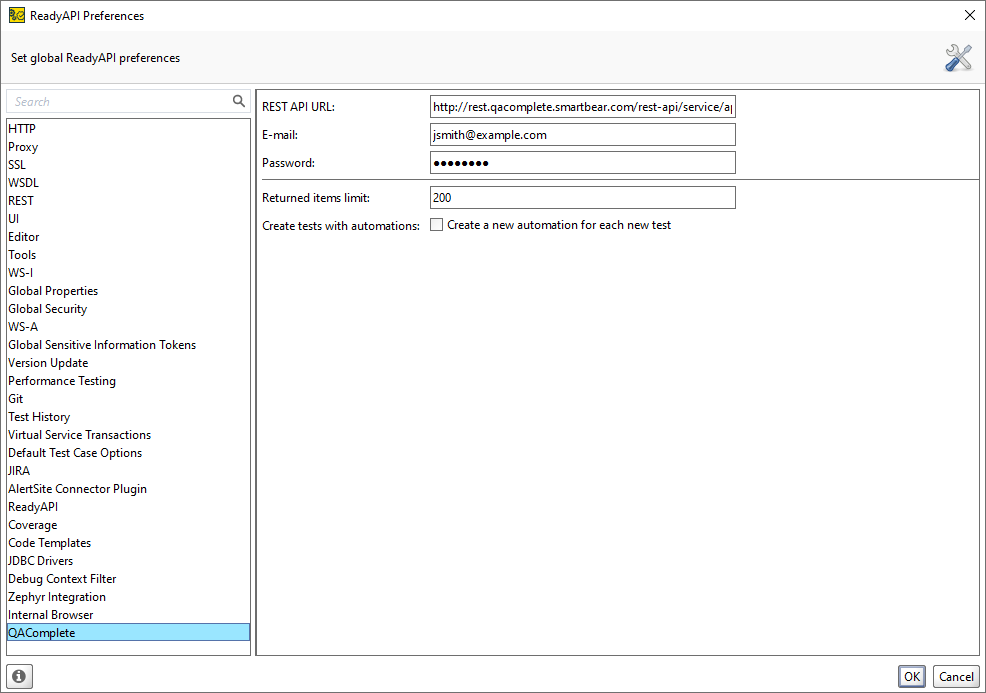Viewport: 986px width, 693px height.
Task: Click the wrench preferences icon
Action: [958, 57]
